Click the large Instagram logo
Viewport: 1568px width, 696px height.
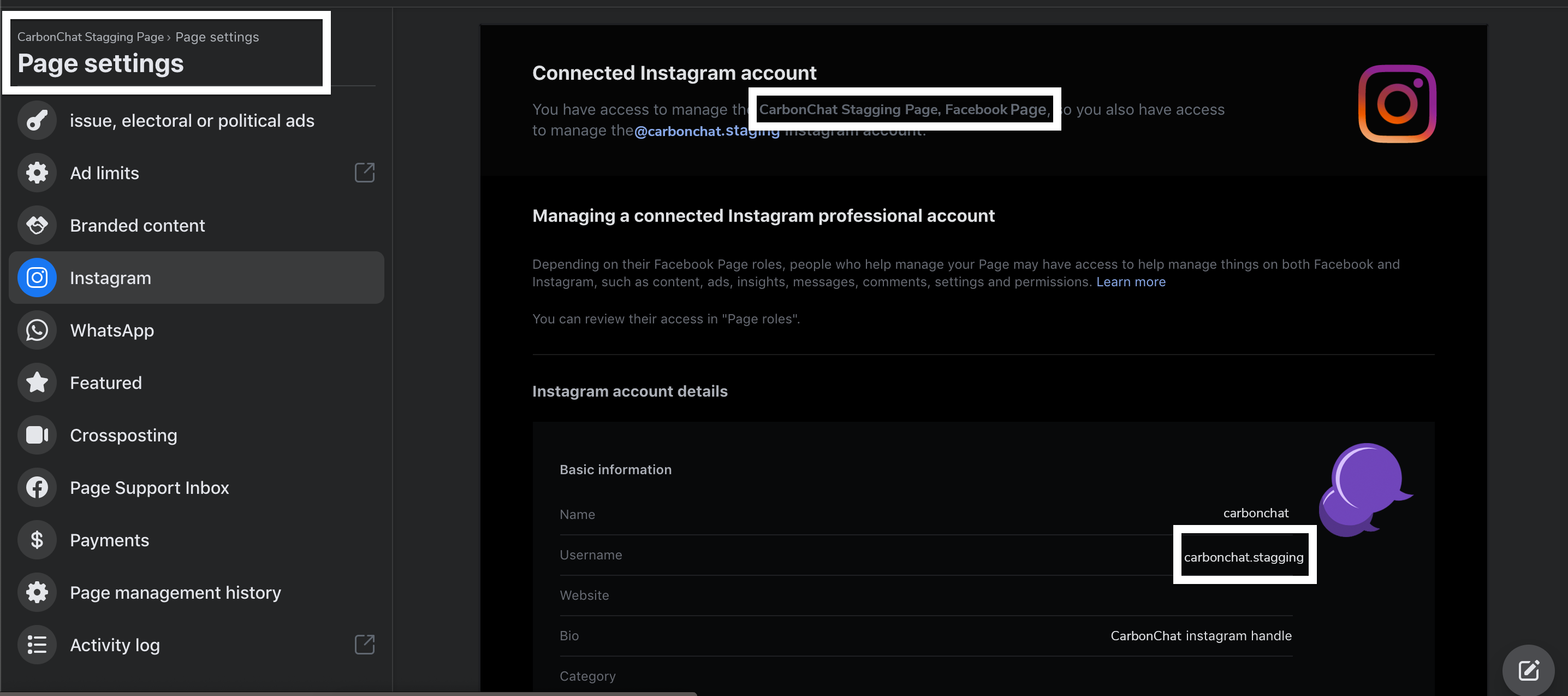pyautogui.click(x=1397, y=103)
